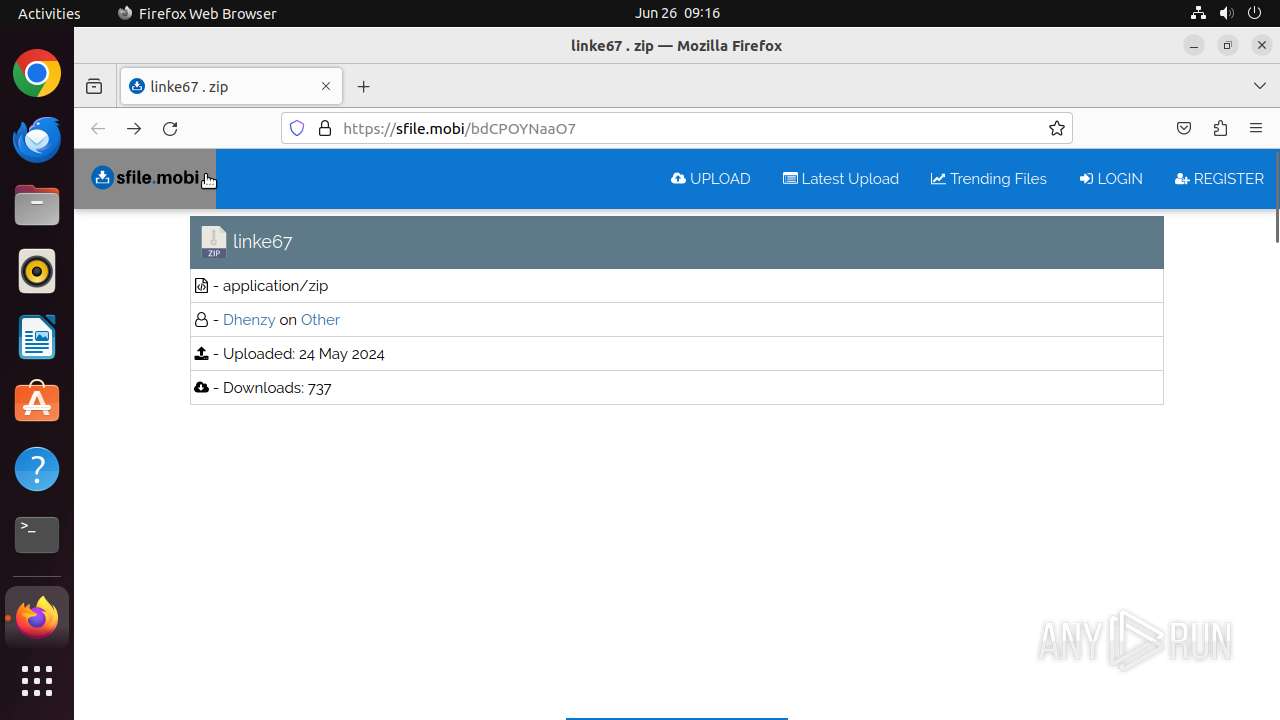Screen dimensions: 1280x720
Task: Open the Help application
Action: (x=37, y=469)
